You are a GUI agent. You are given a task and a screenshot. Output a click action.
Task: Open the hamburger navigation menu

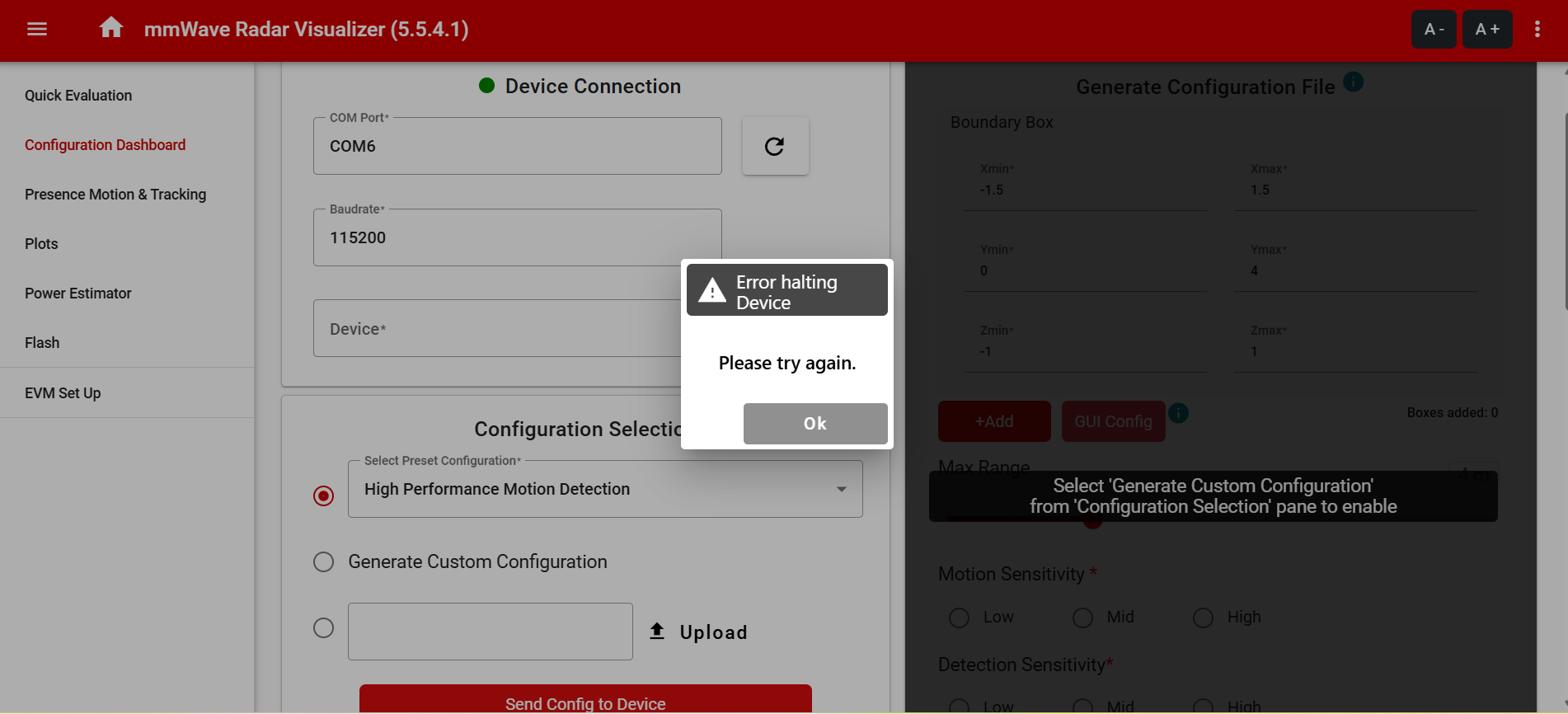(37, 30)
